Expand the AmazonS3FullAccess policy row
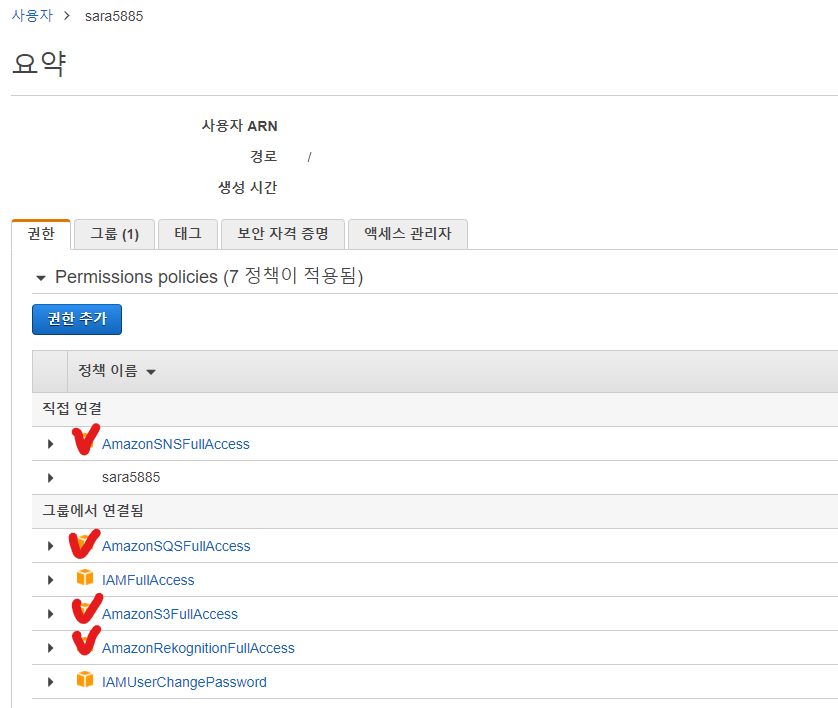838x708 pixels. tap(50, 614)
